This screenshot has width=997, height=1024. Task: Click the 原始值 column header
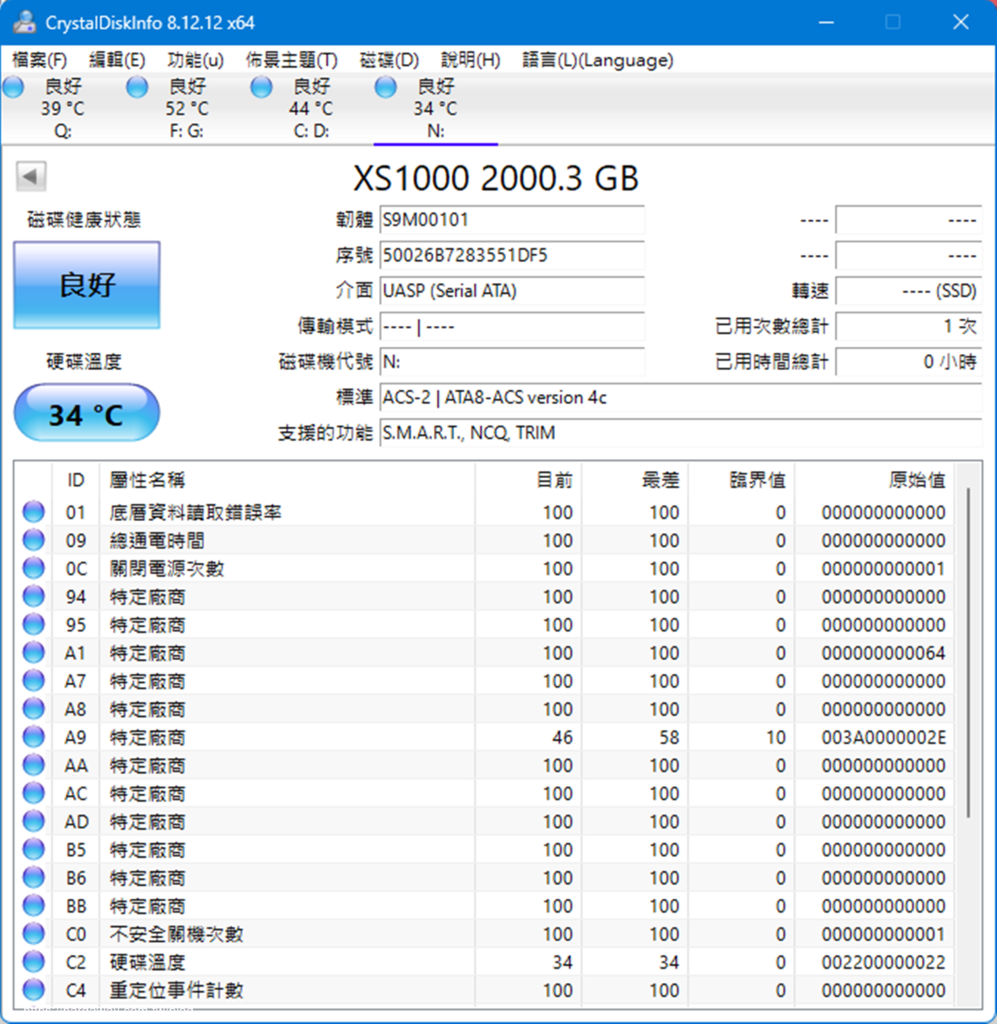tap(874, 481)
